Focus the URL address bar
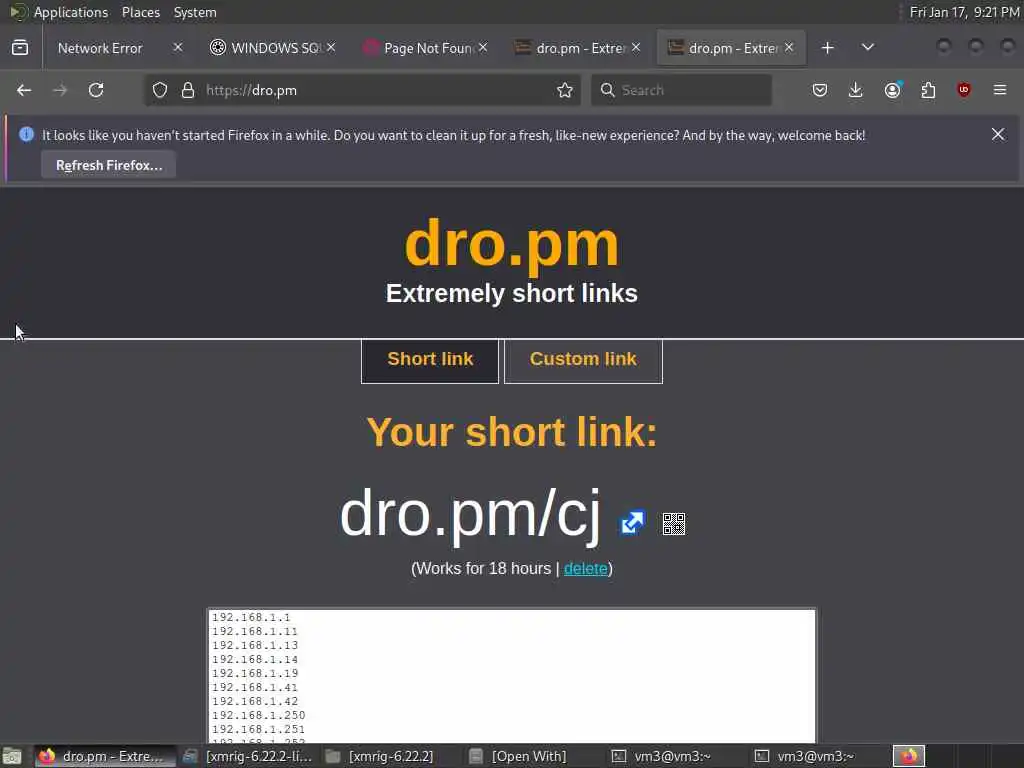The image size is (1024, 768). coord(362,90)
